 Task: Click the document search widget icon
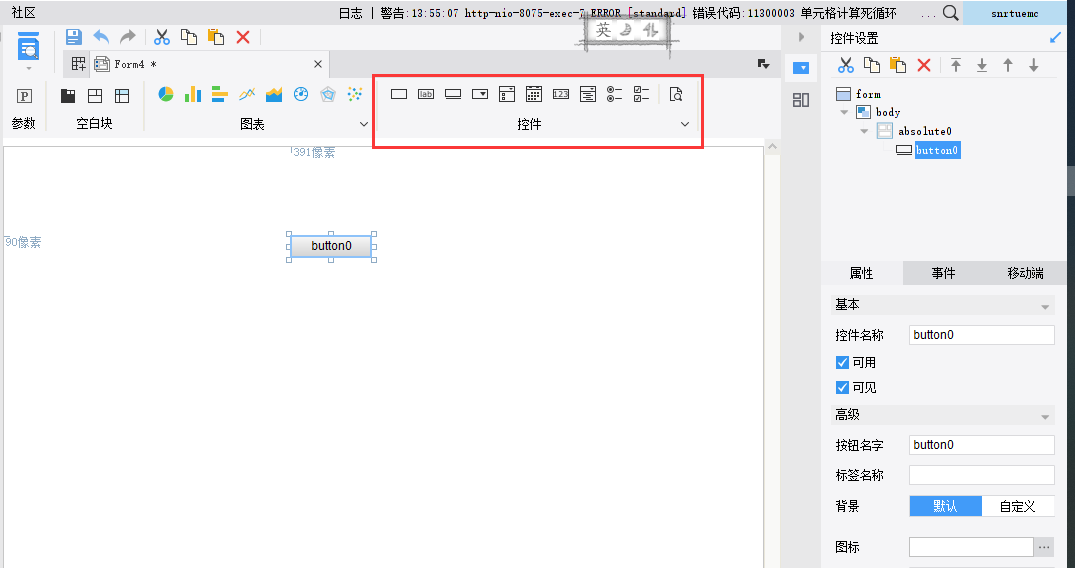coord(676,94)
